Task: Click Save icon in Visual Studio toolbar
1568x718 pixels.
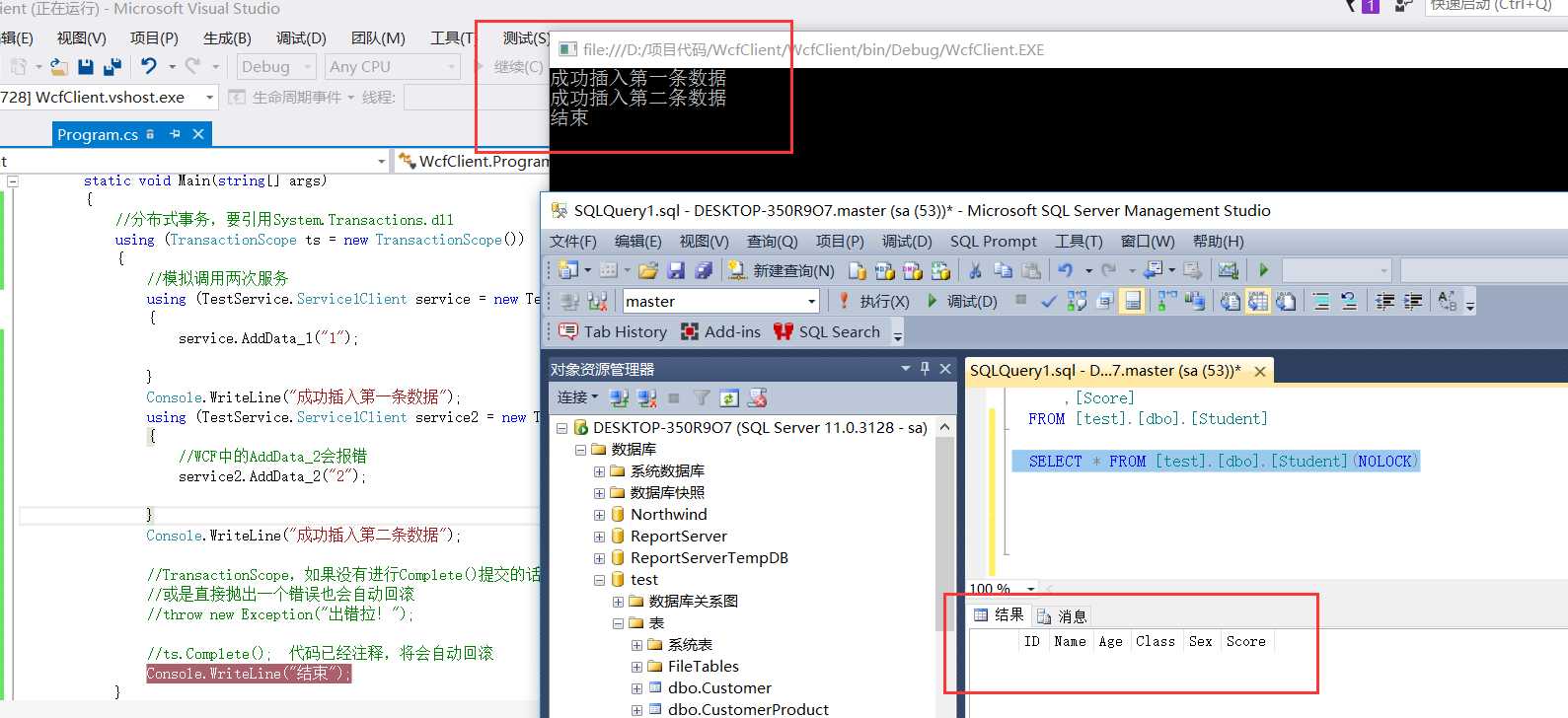Action: point(86,66)
